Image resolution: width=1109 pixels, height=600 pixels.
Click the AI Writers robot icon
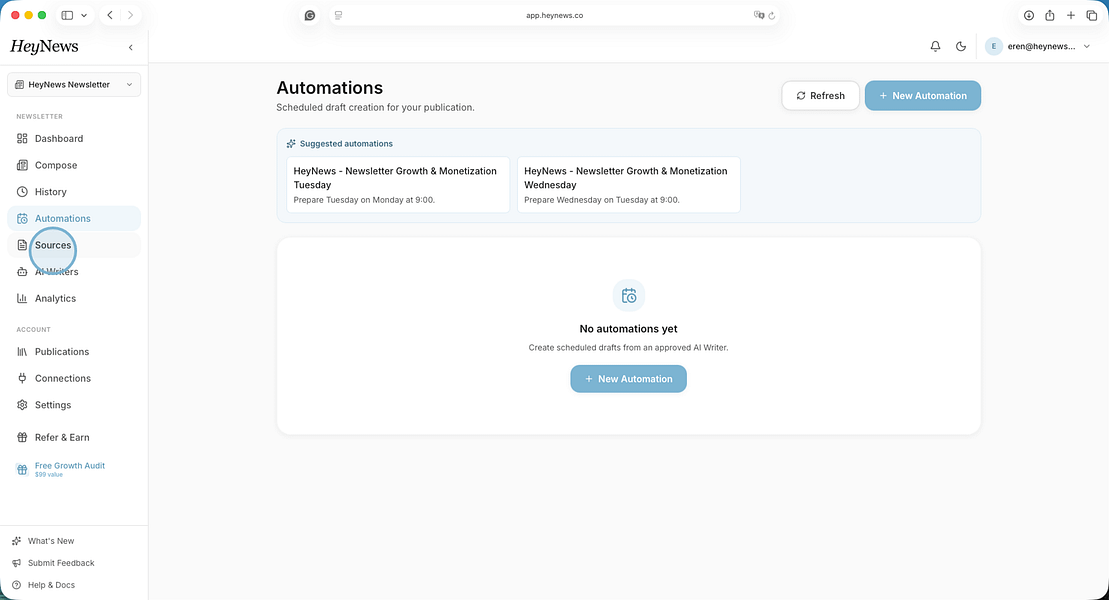22,272
